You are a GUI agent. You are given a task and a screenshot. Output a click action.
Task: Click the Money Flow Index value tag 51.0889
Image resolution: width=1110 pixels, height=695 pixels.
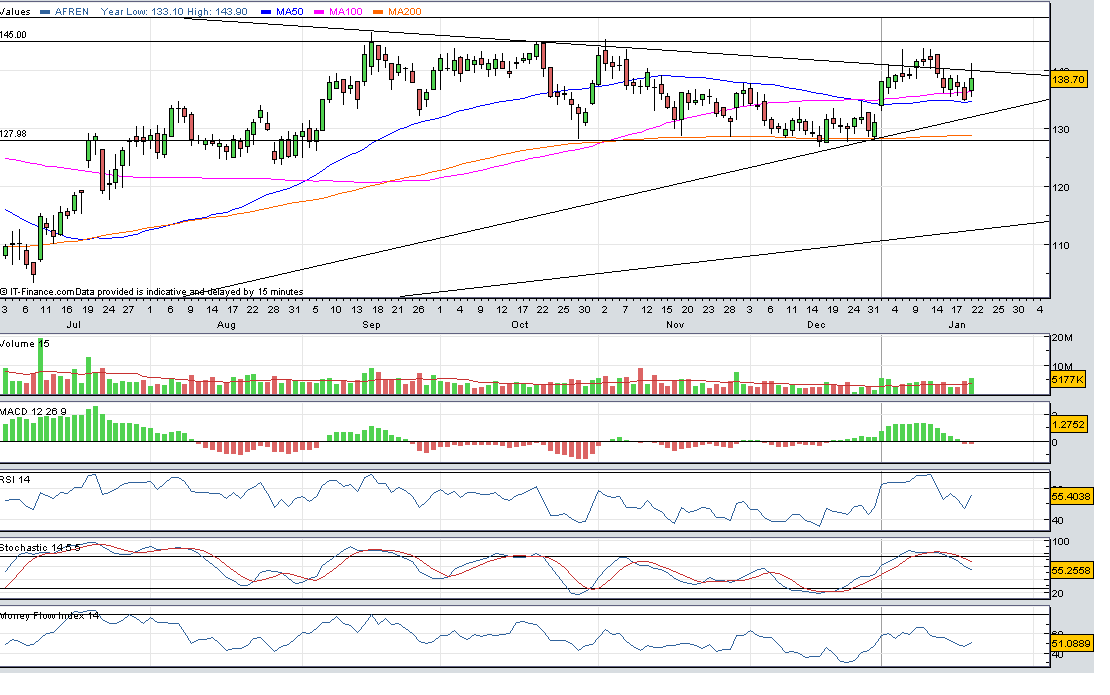click(1070, 645)
